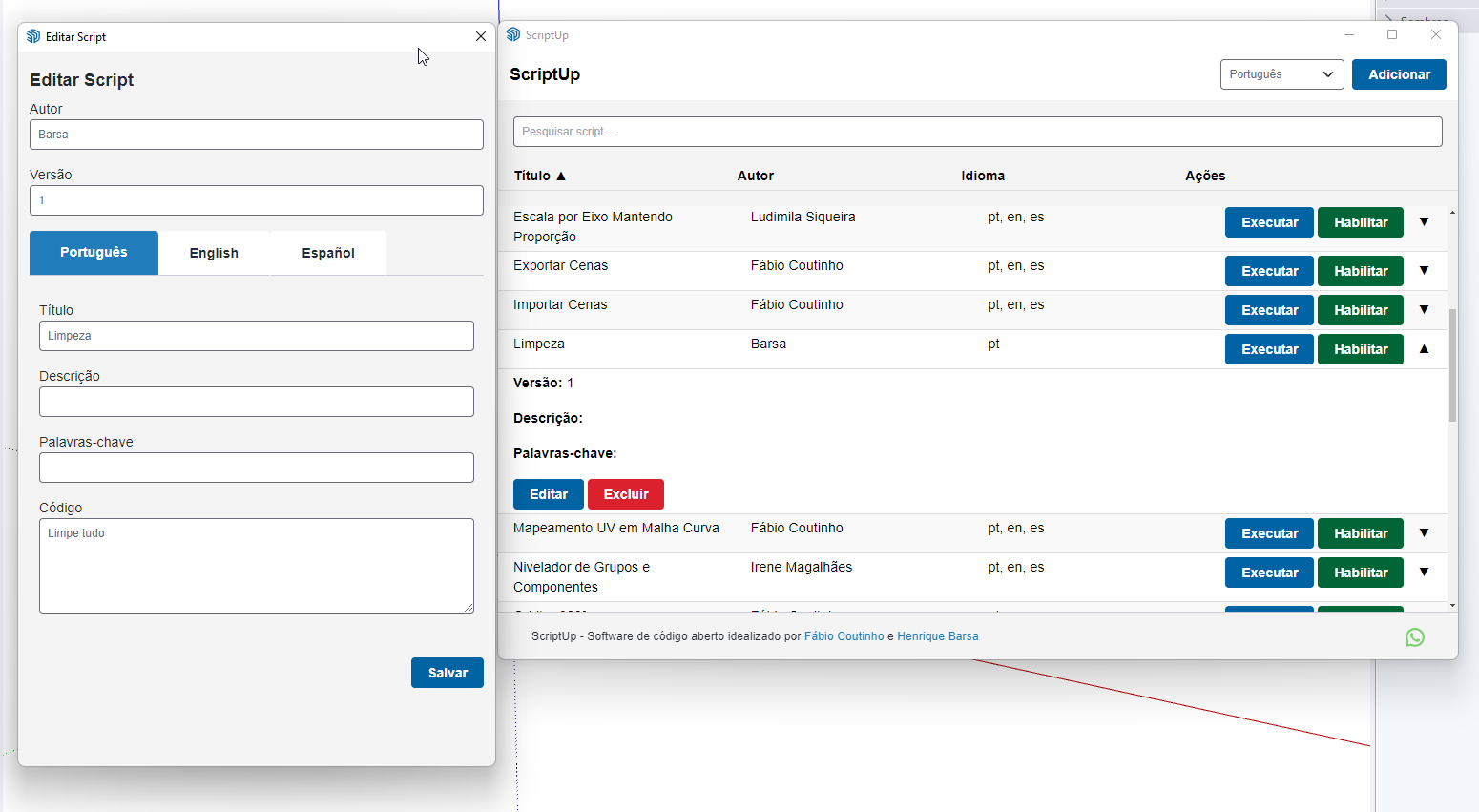The height and width of the screenshot is (812, 1479).
Task: Expand details for Nivelador de Grupos e Componentes
Action: click(x=1424, y=573)
